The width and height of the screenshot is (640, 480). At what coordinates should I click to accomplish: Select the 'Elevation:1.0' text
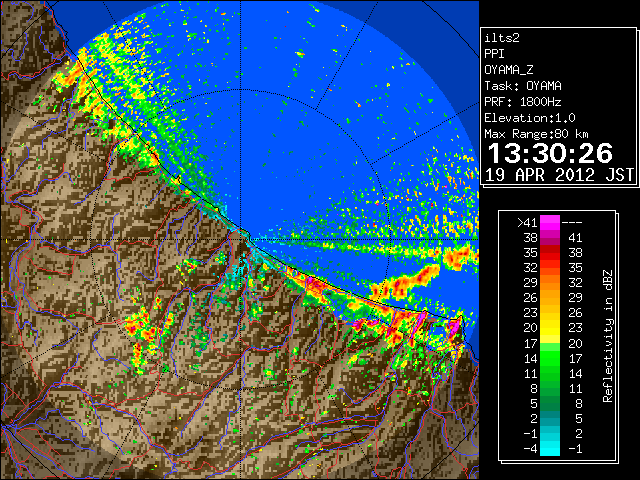(x=530, y=118)
